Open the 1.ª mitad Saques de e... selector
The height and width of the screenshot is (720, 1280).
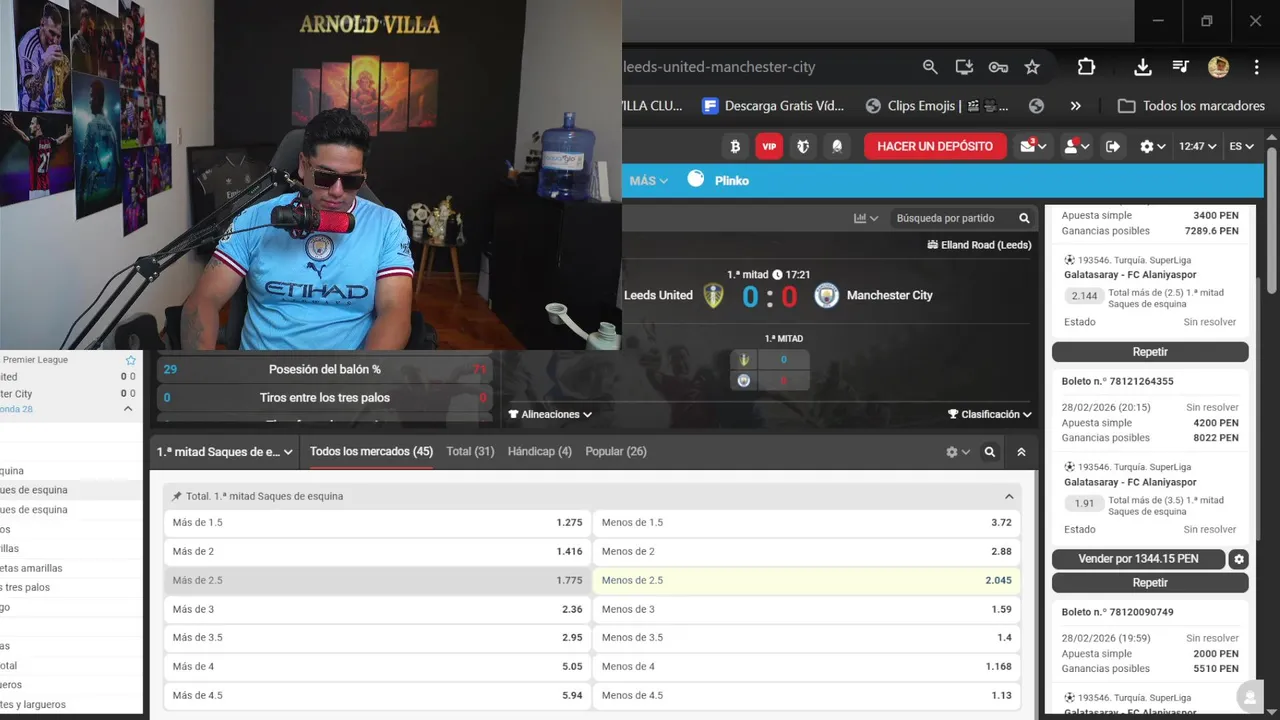click(x=225, y=452)
